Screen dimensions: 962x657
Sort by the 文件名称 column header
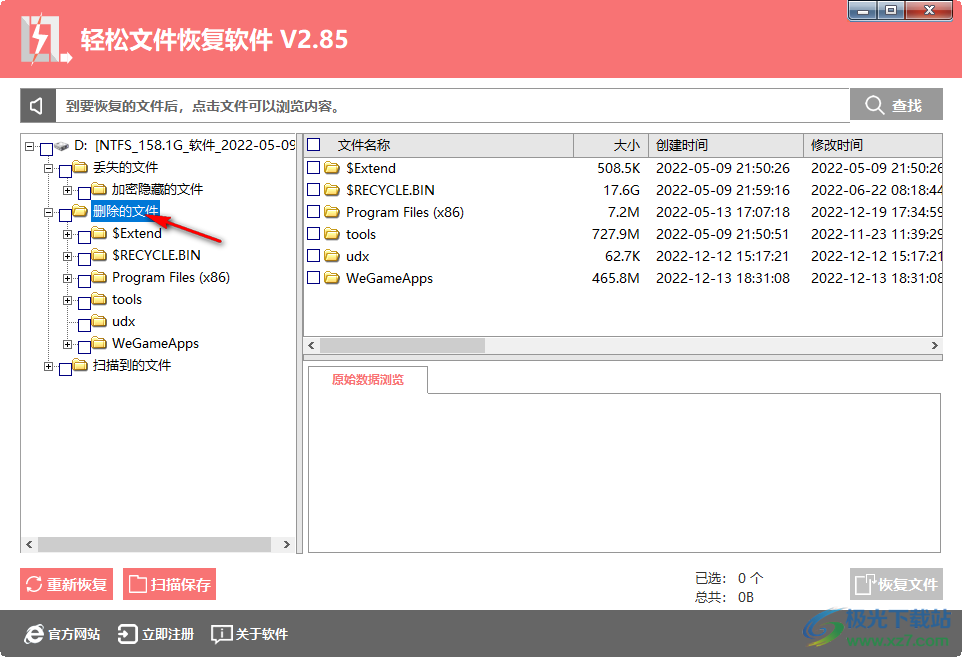pyautogui.click(x=439, y=145)
